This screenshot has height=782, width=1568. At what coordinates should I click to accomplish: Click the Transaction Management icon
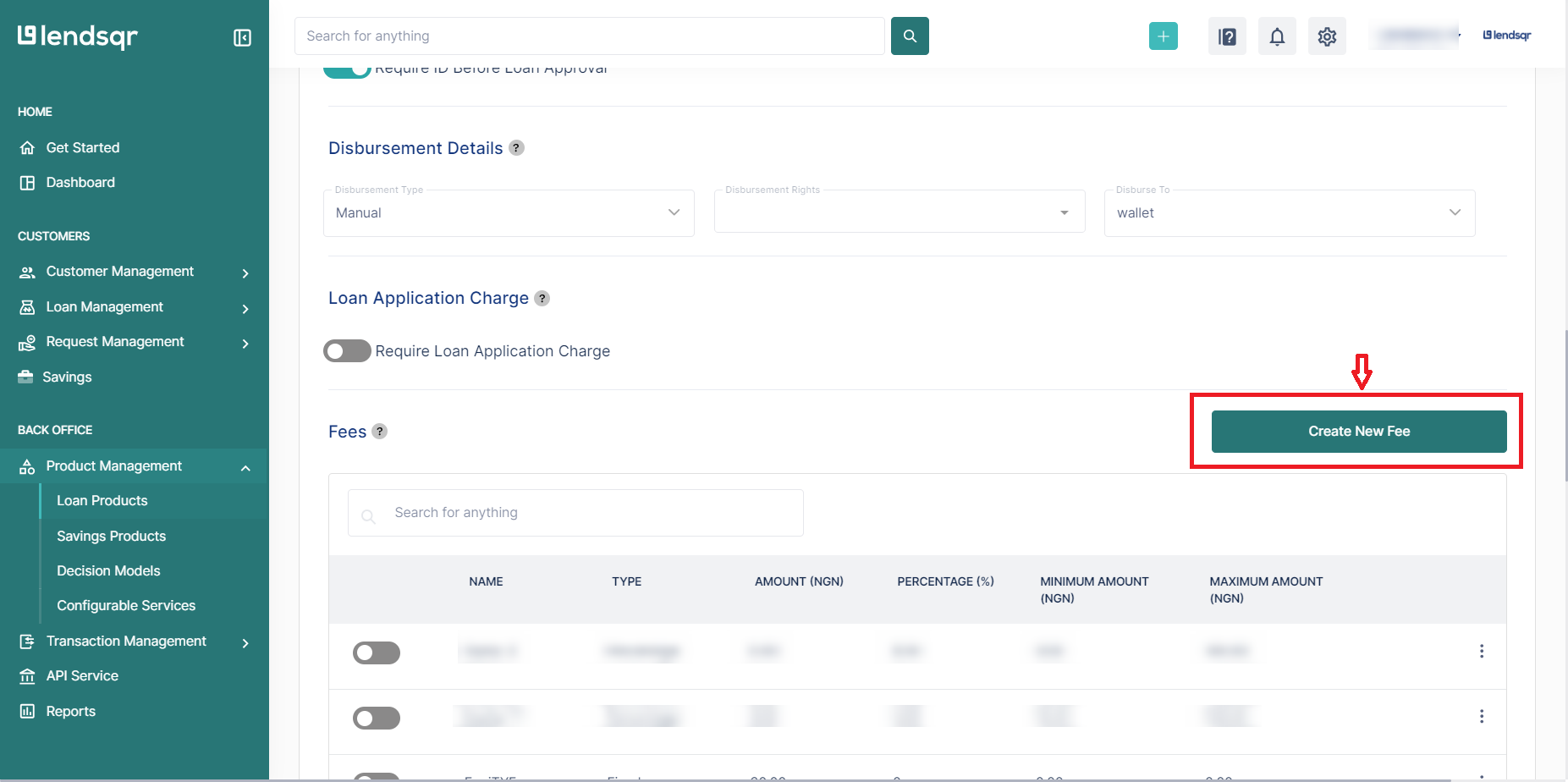click(x=27, y=642)
